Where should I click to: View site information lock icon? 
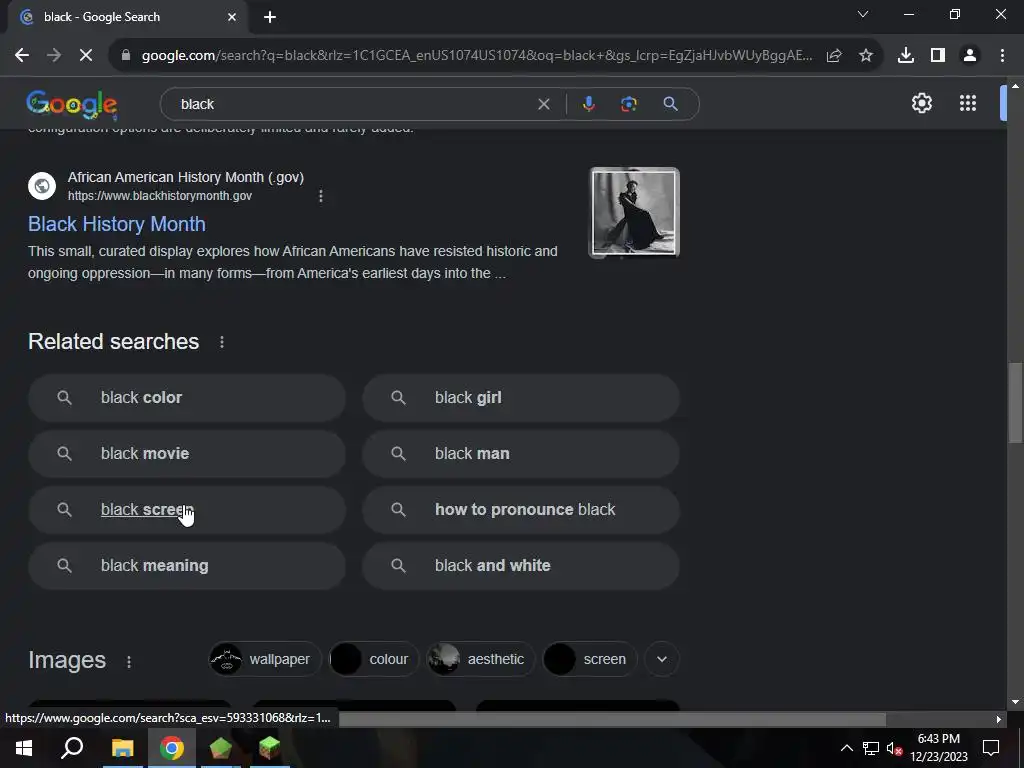coord(125,56)
